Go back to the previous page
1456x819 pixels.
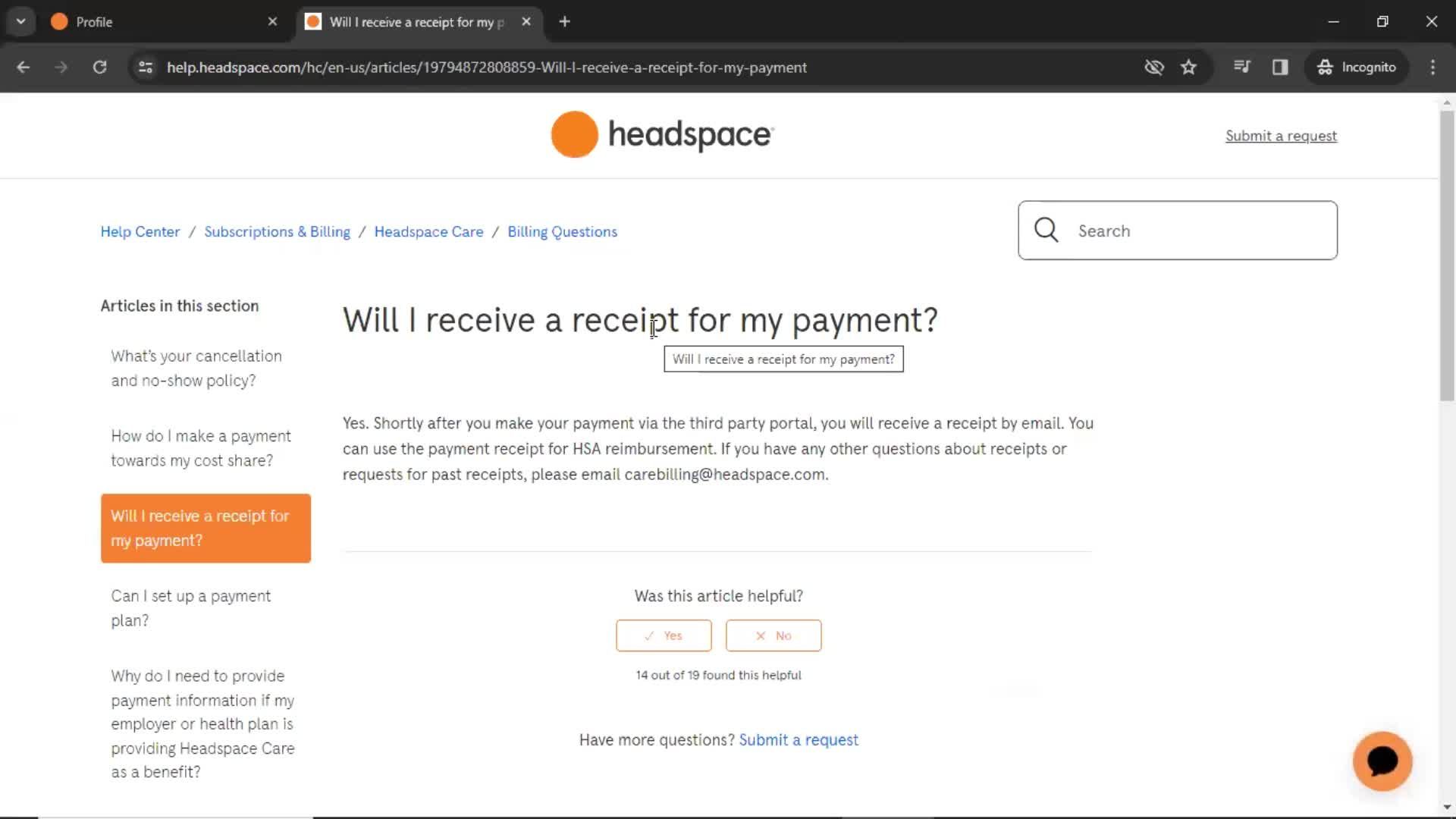click(x=24, y=67)
